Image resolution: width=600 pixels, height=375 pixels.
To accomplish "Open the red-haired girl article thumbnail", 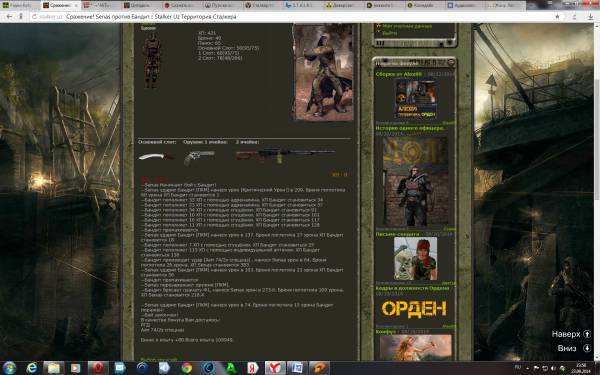I will coord(416,259).
